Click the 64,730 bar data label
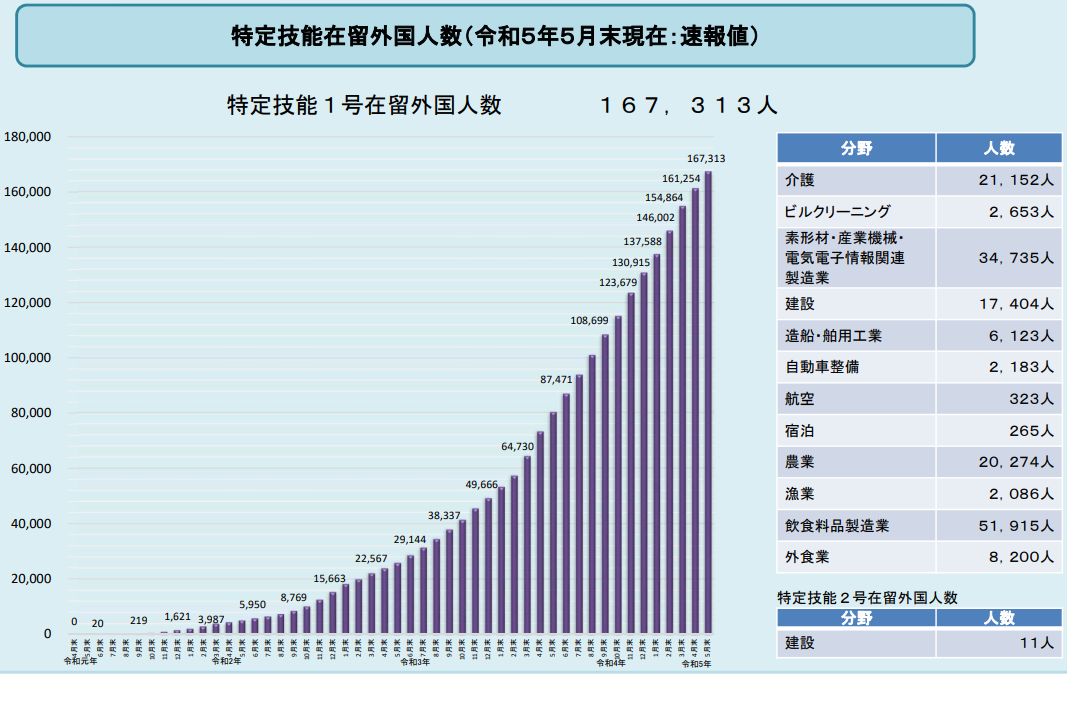 point(518,446)
